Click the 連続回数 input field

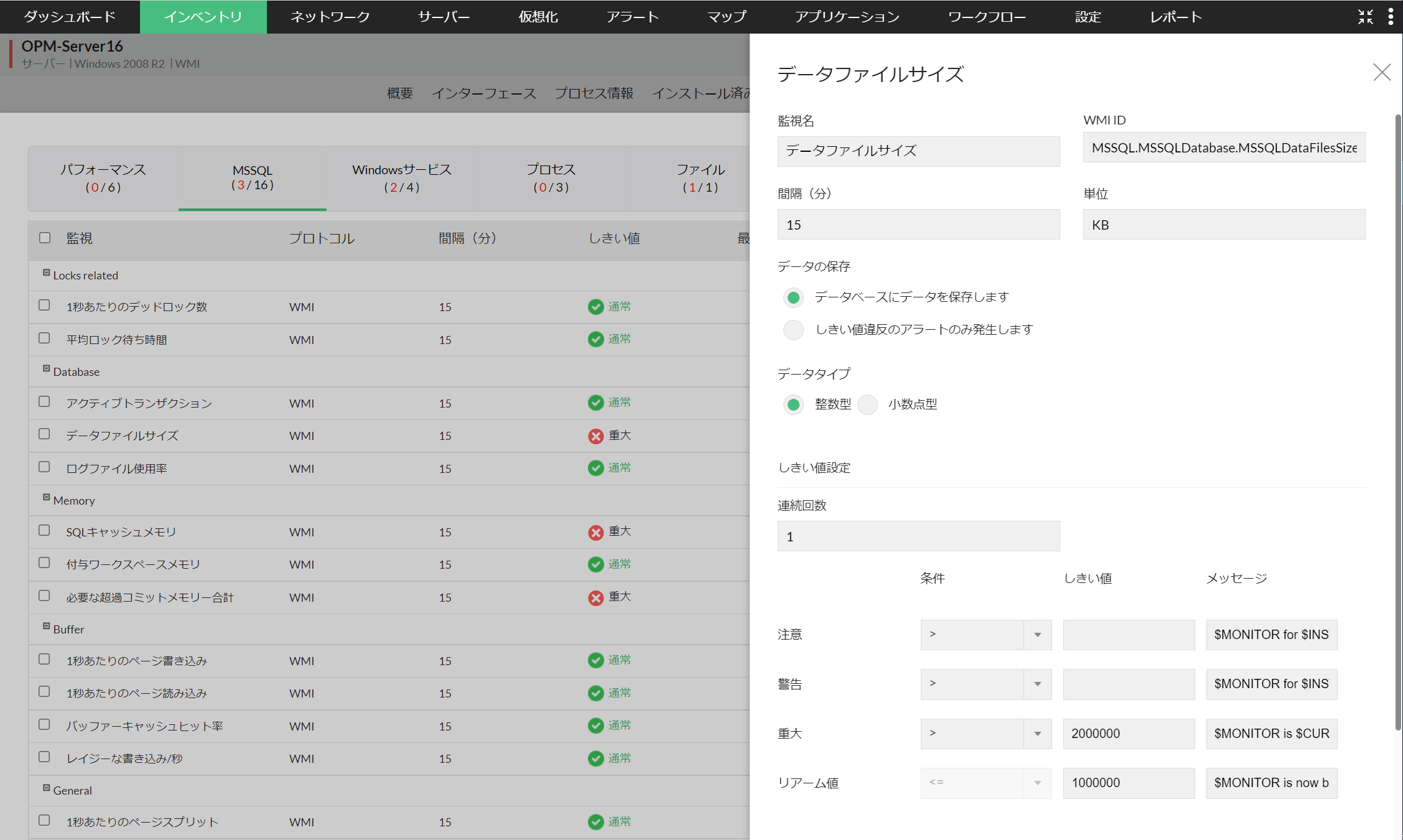(917, 536)
